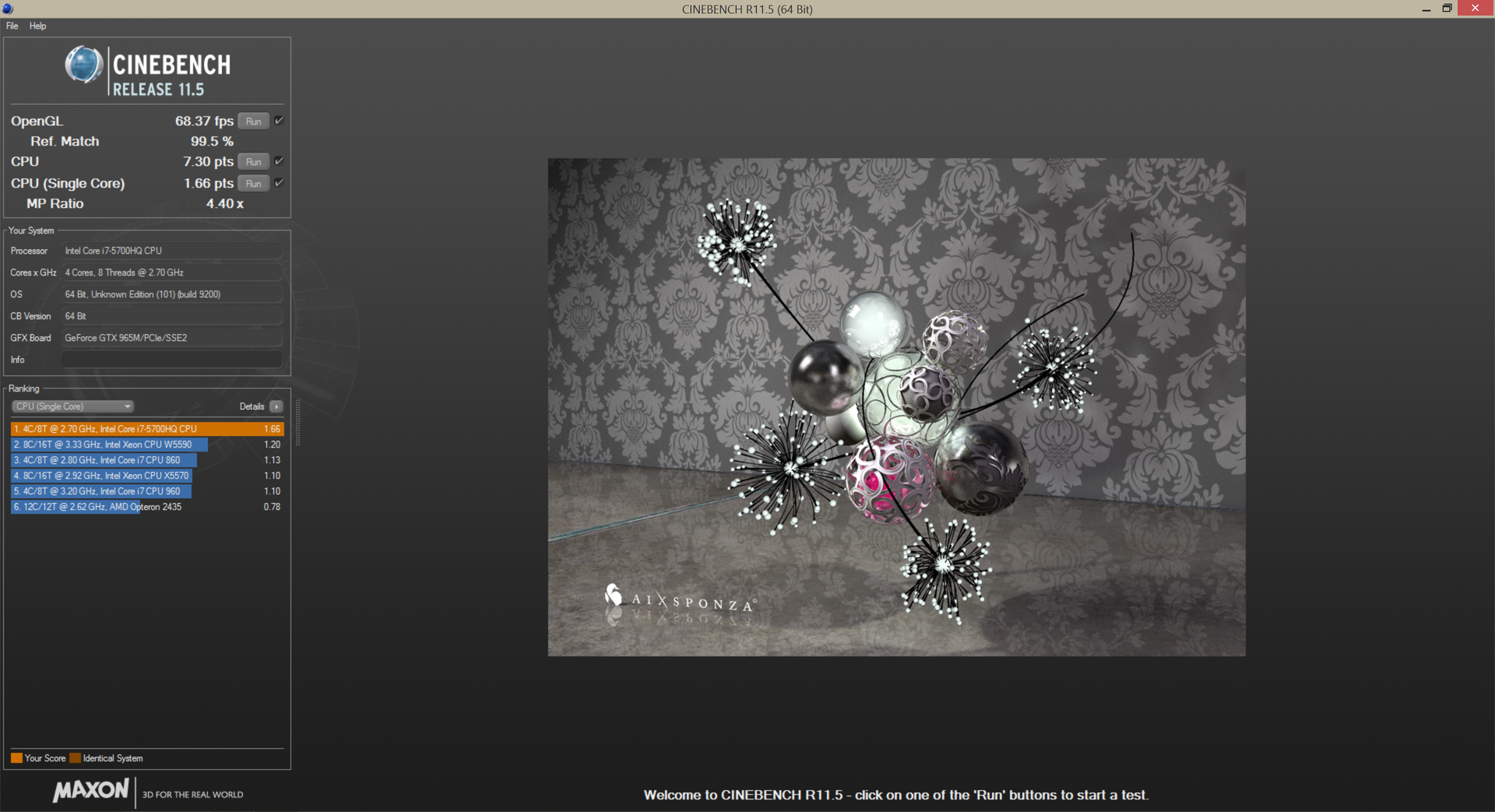Click the Details label in Ranking
This screenshot has width=1495, height=812.
[x=252, y=406]
